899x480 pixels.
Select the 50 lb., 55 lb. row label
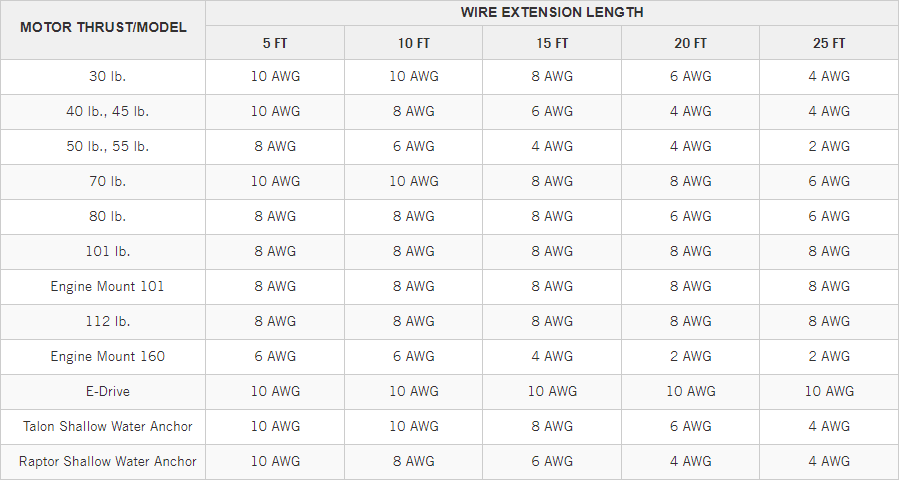107,147
